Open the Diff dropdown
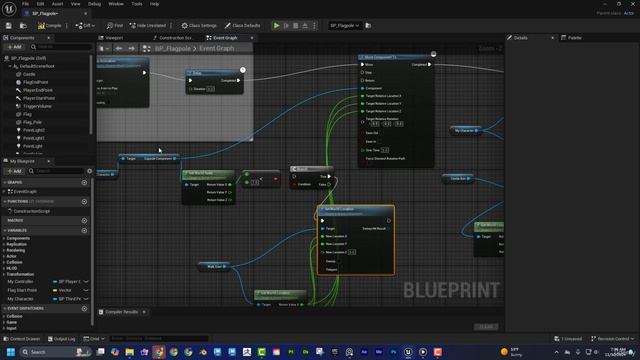Viewport: 640px width, 360px height. (x=85, y=26)
